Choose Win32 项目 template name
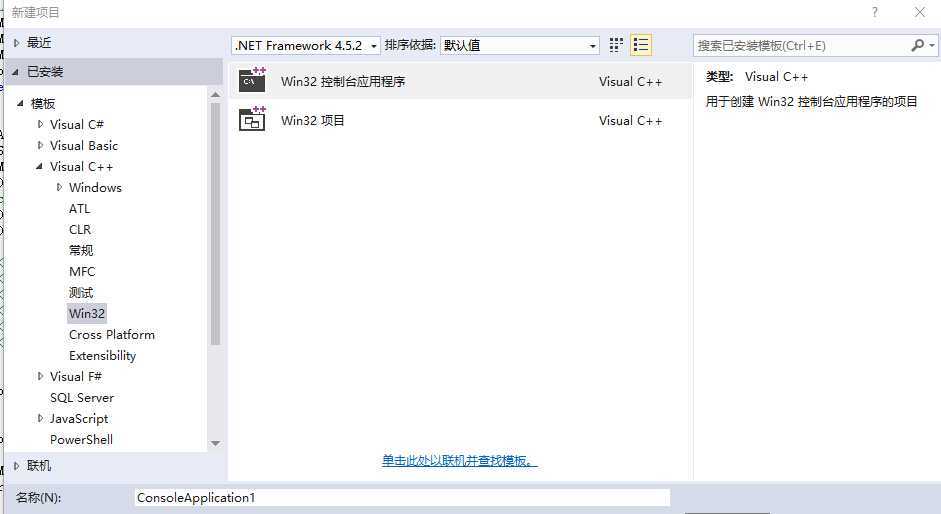Screen dimensions: 941x514 tap(313, 120)
